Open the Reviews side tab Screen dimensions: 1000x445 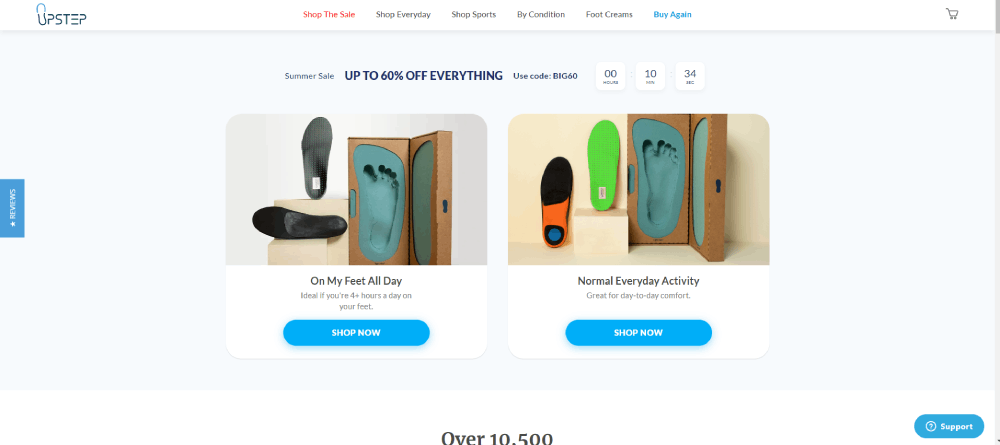coord(12,208)
